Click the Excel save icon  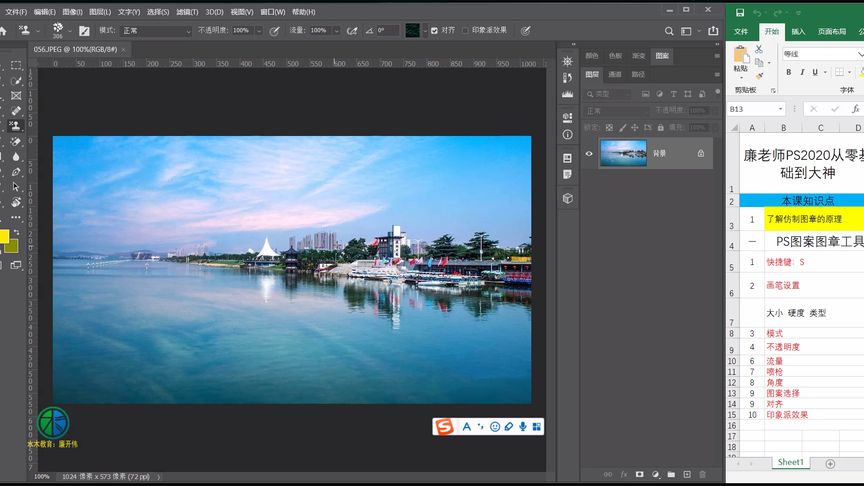740,13
